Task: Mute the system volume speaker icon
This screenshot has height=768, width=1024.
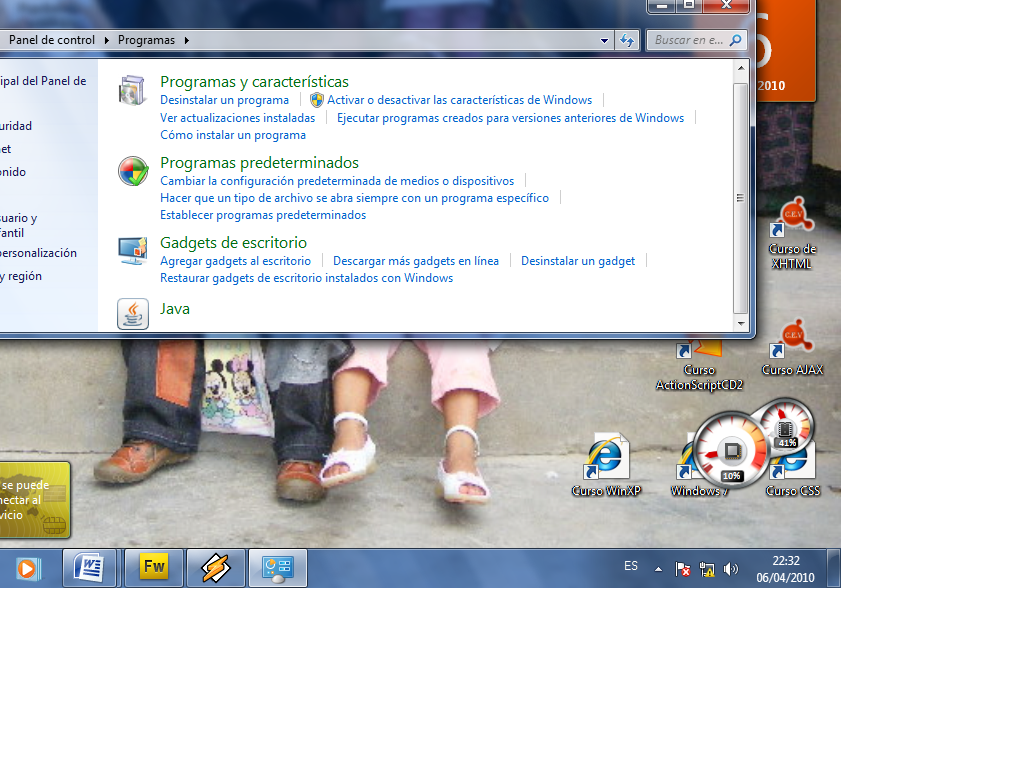Action: click(730, 568)
